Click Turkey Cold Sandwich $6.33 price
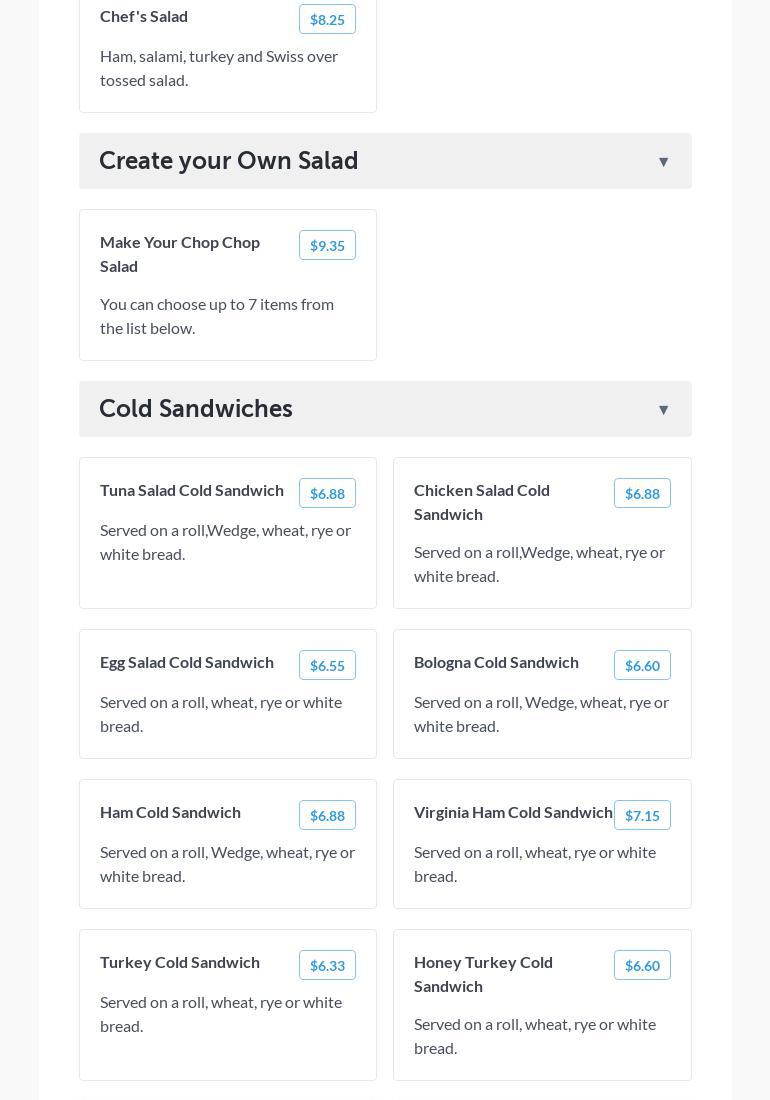The width and height of the screenshot is (770, 1100). pyautogui.click(x=327, y=966)
